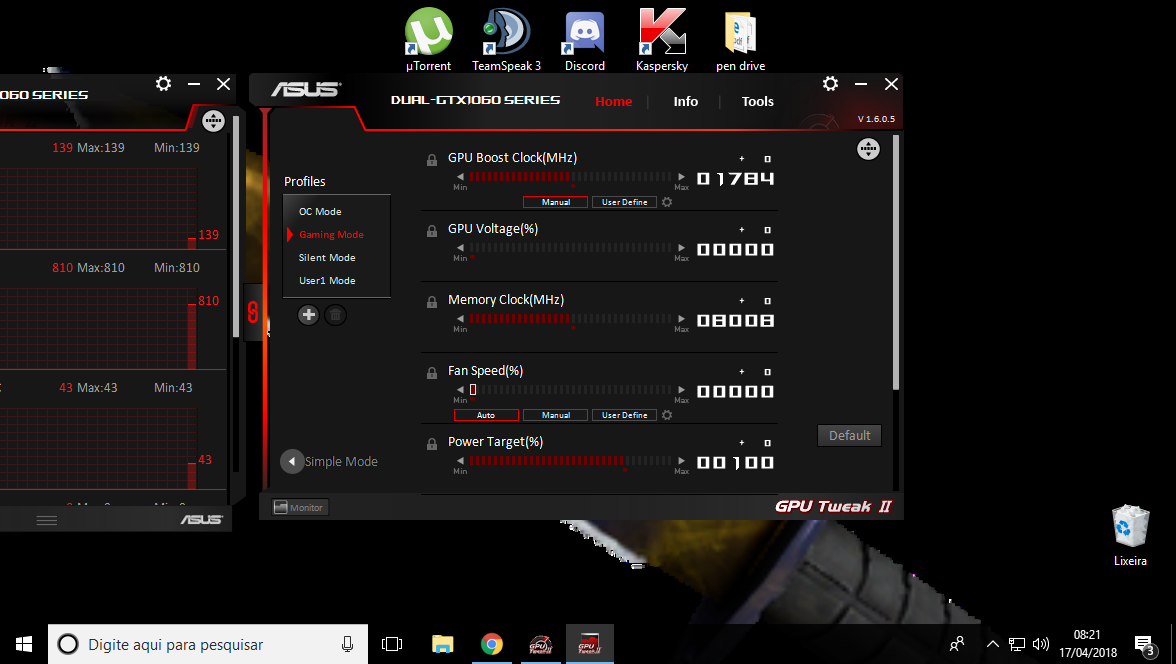Click the round reorder icon in monitor window

coord(213,121)
